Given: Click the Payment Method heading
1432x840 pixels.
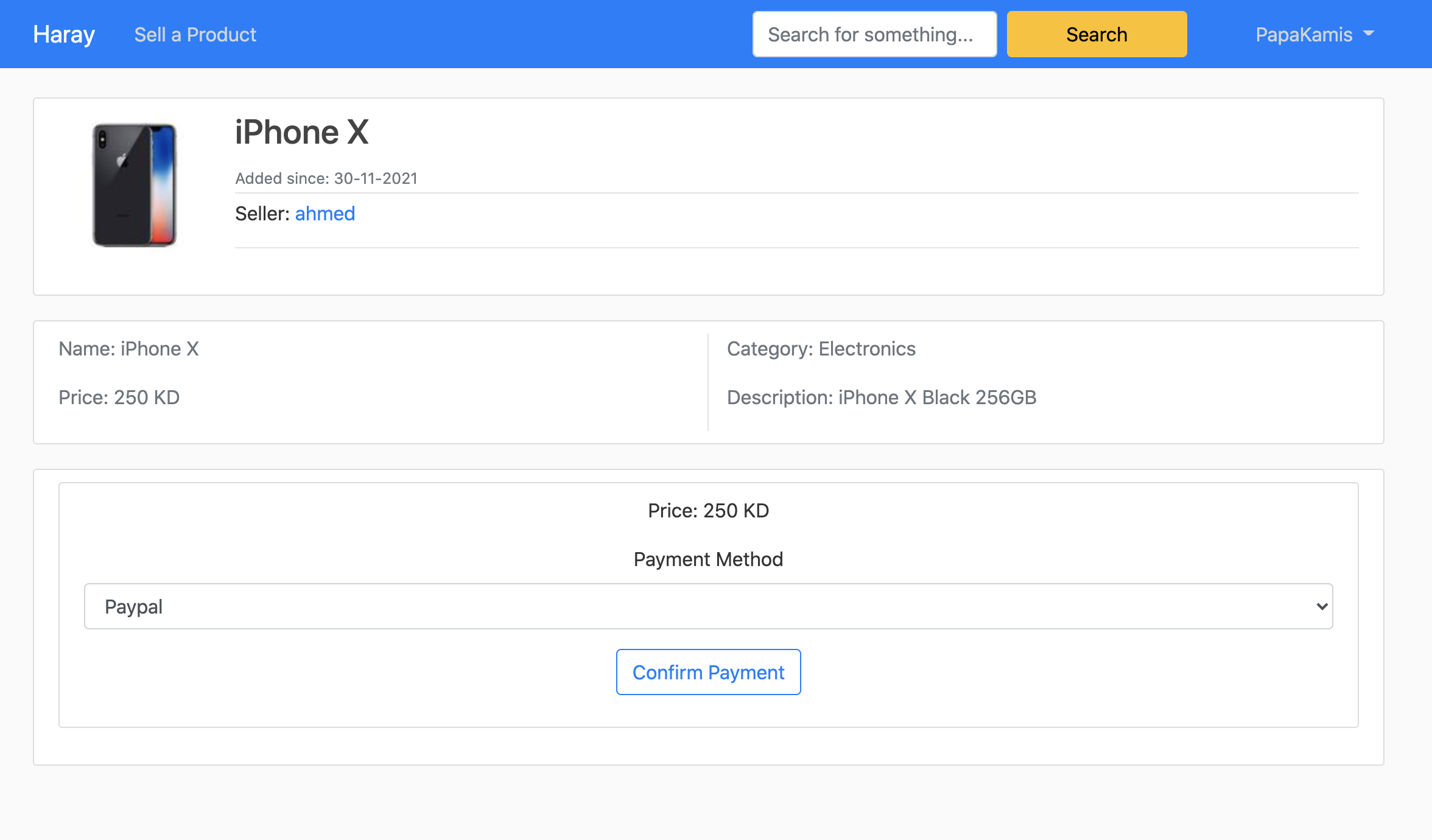Looking at the screenshot, I should pyautogui.click(x=708, y=559).
